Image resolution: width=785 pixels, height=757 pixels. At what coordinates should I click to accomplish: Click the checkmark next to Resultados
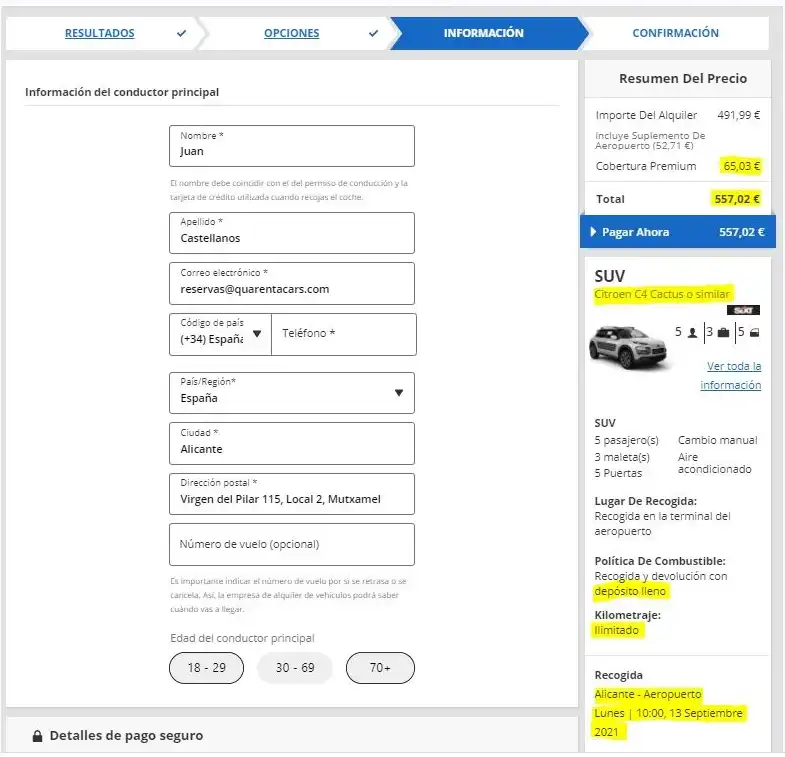click(x=181, y=34)
